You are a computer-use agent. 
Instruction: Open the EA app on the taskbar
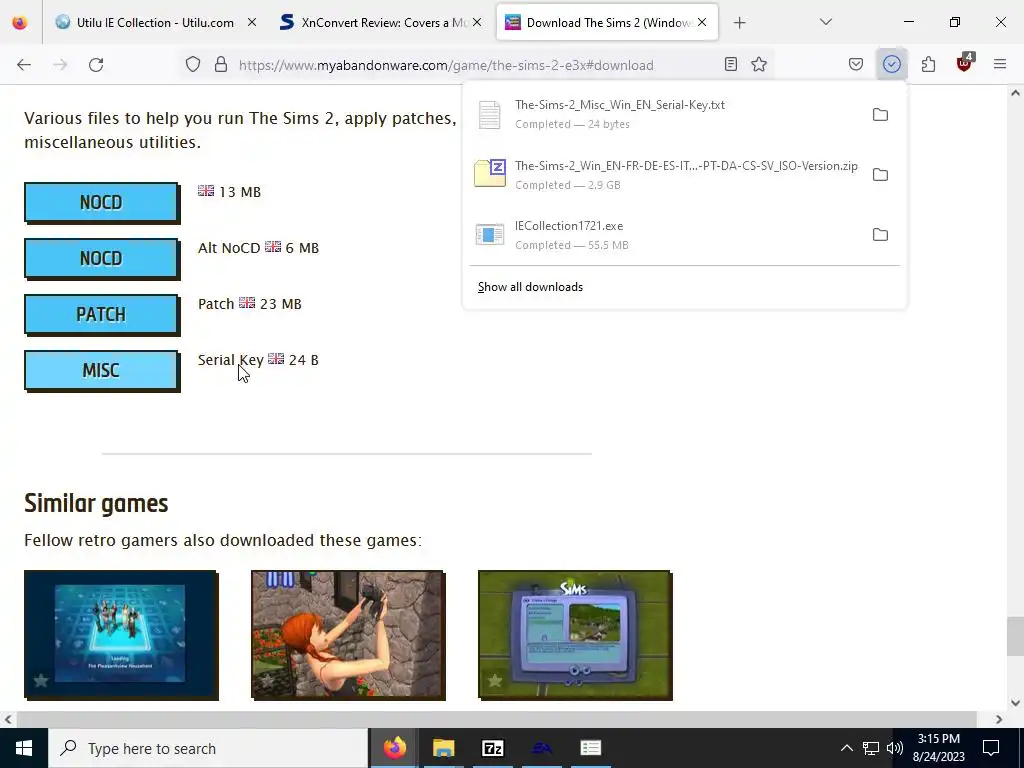pos(541,748)
